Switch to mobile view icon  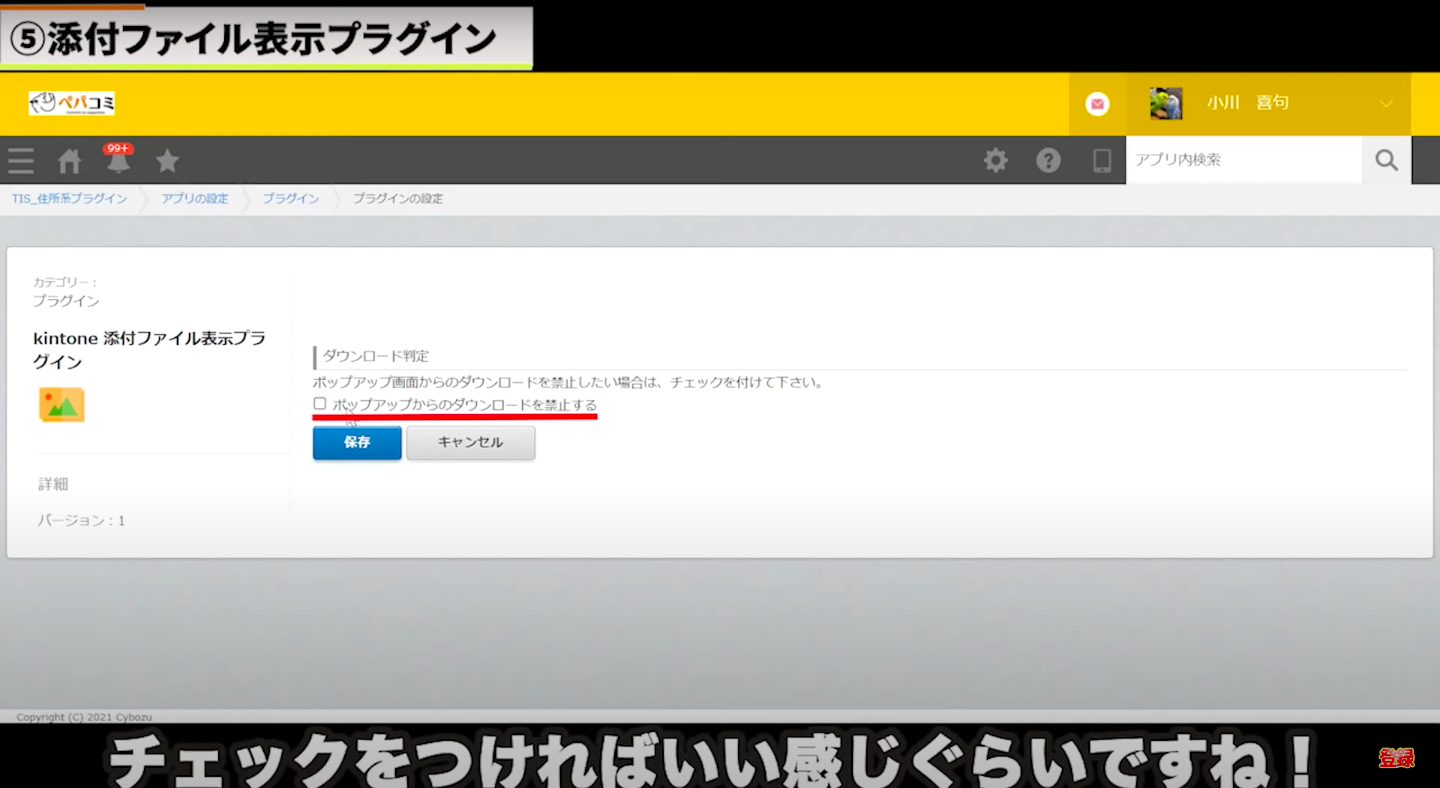(x=1101, y=160)
